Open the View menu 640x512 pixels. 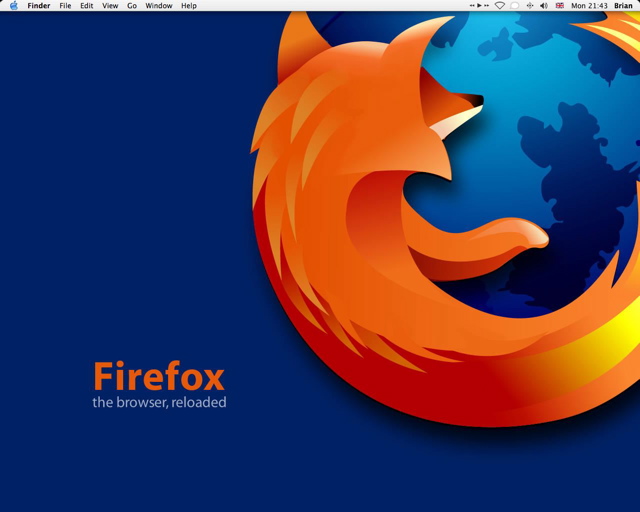(110, 6)
